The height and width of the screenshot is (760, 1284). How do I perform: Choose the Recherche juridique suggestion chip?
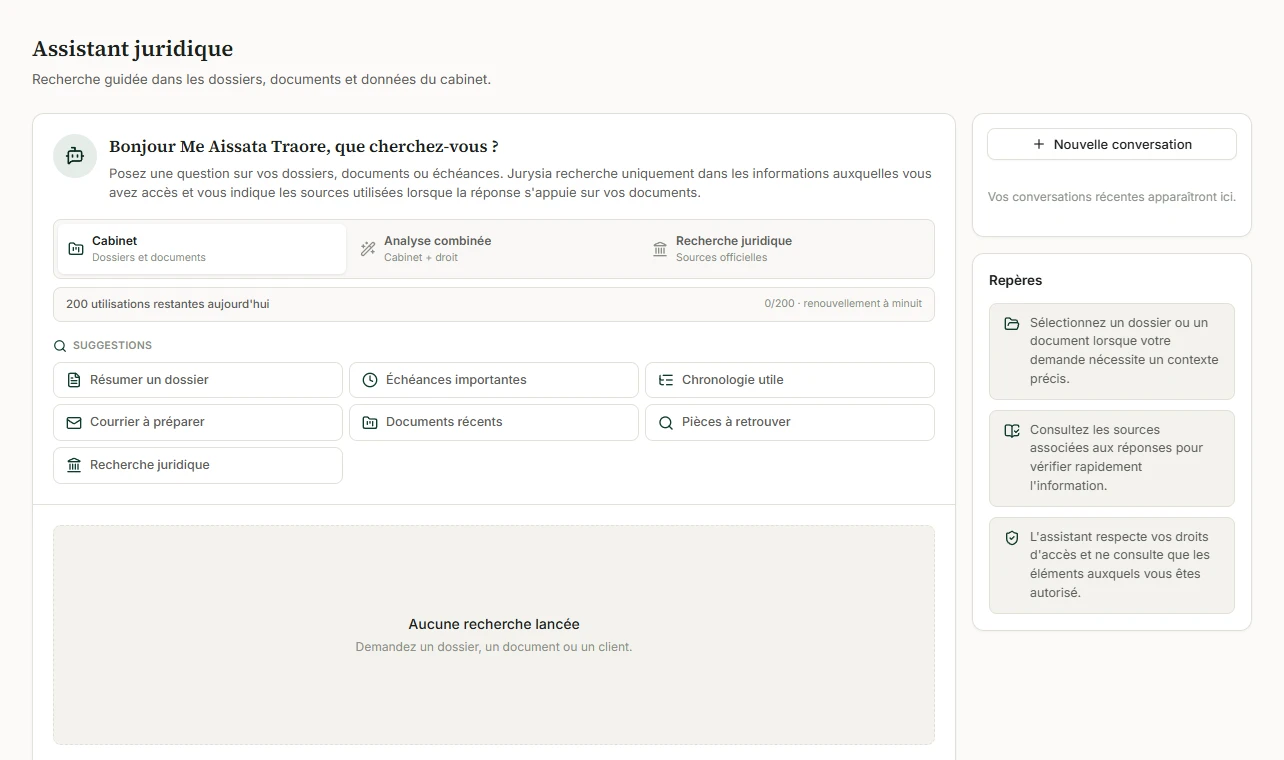(198, 465)
